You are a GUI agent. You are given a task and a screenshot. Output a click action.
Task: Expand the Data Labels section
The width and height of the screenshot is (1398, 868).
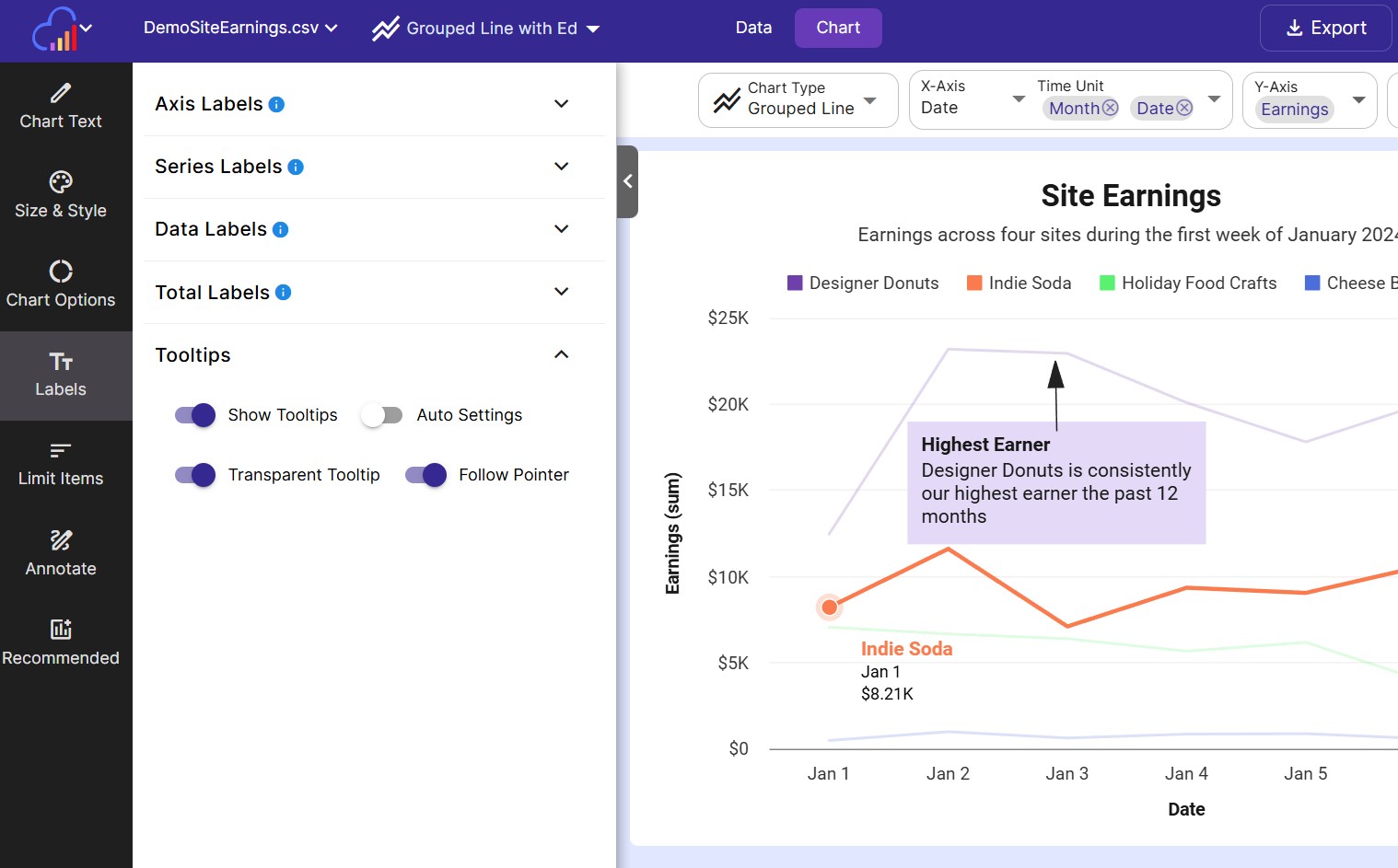561,229
